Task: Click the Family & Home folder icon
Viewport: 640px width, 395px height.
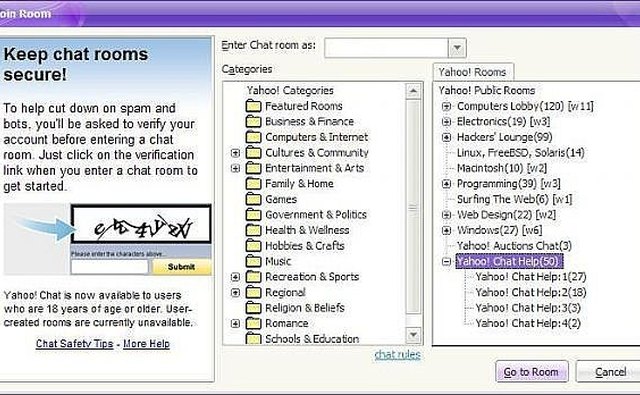Action: [x=253, y=184]
